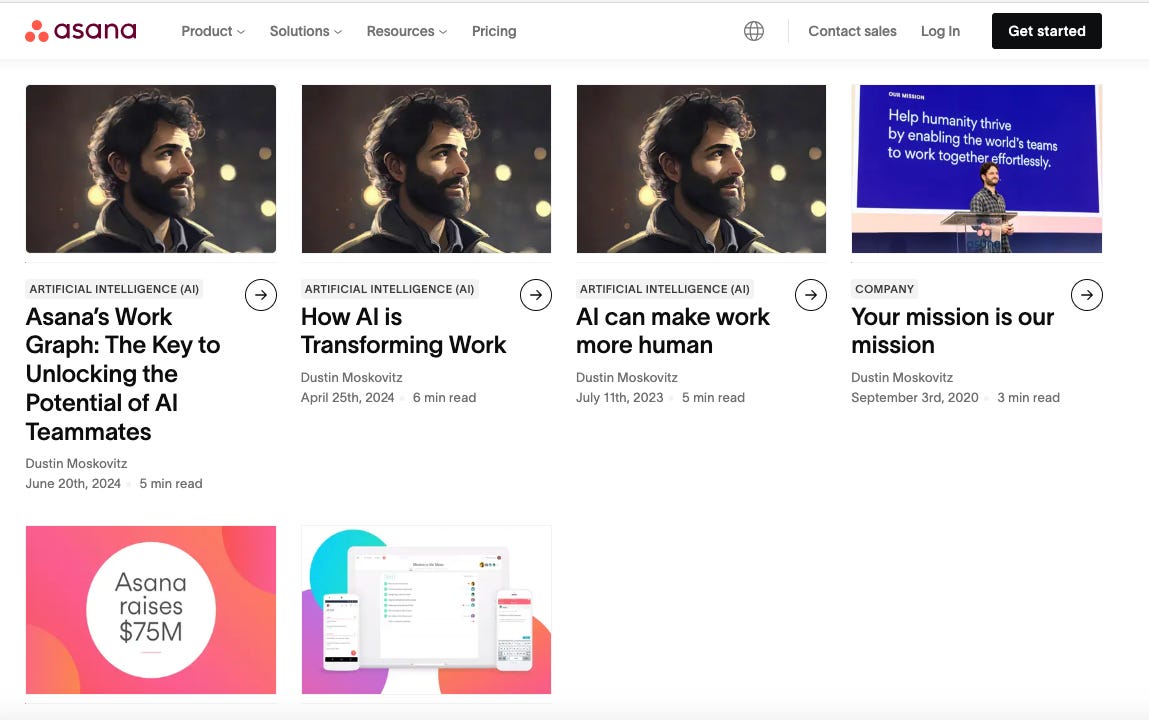Open thumbnail of Asana's Work Graph article
The image size is (1149, 720).
click(x=151, y=169)
